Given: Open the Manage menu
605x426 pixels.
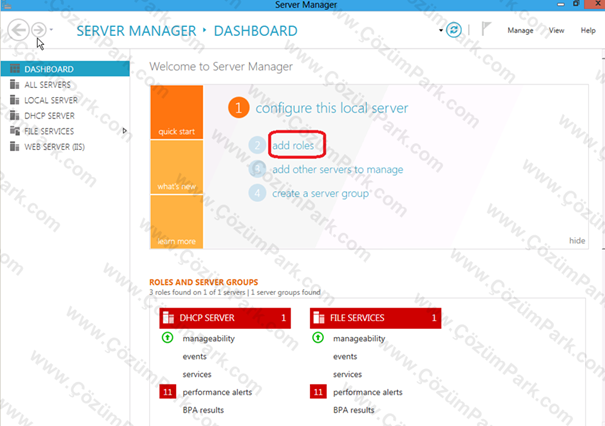Looking at the screenshot, I should click(x=520, y=30).
